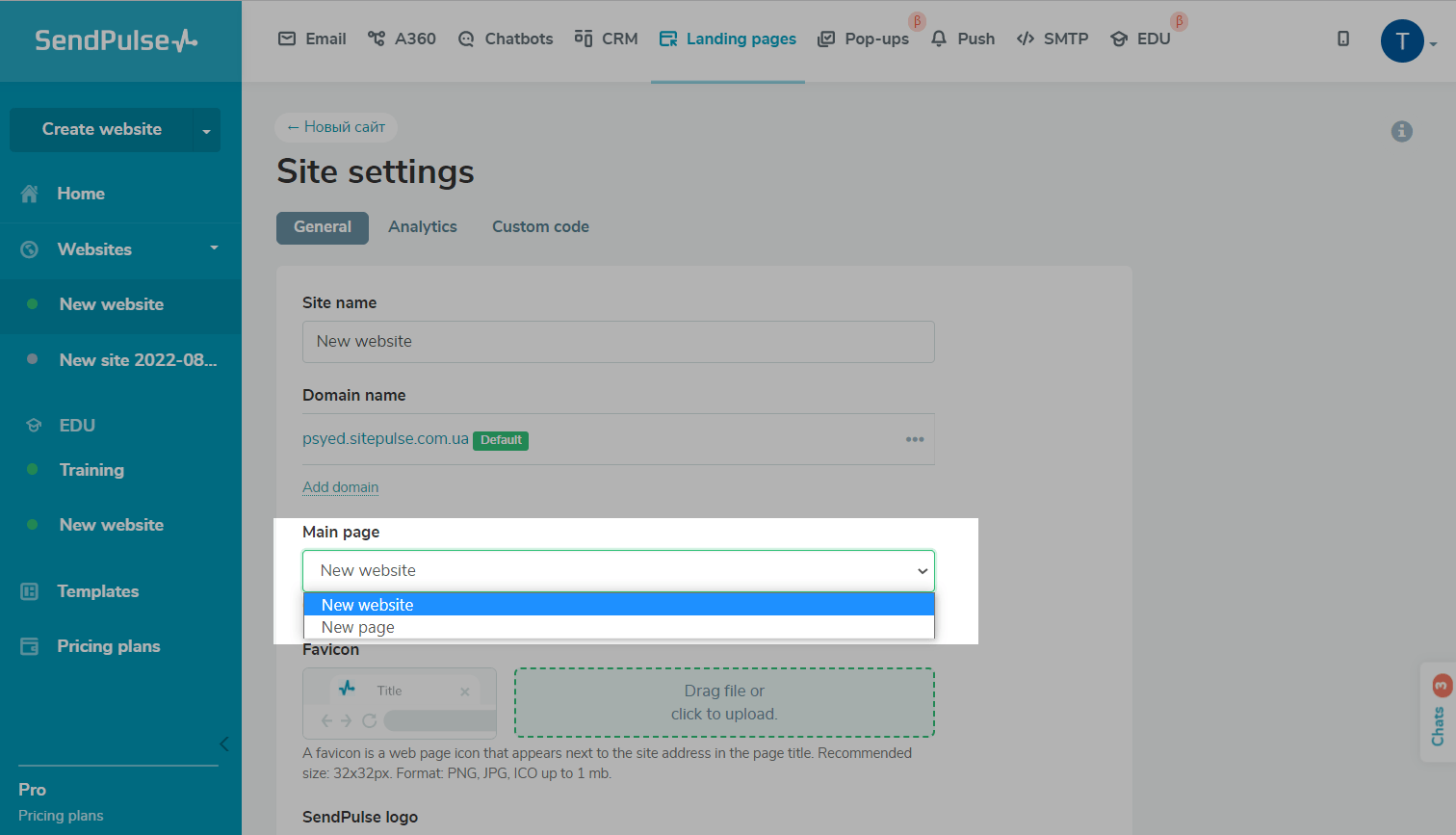Select New page option in dropdown
The width and height of the screenshot is (1456, 835).
(618, 627)
